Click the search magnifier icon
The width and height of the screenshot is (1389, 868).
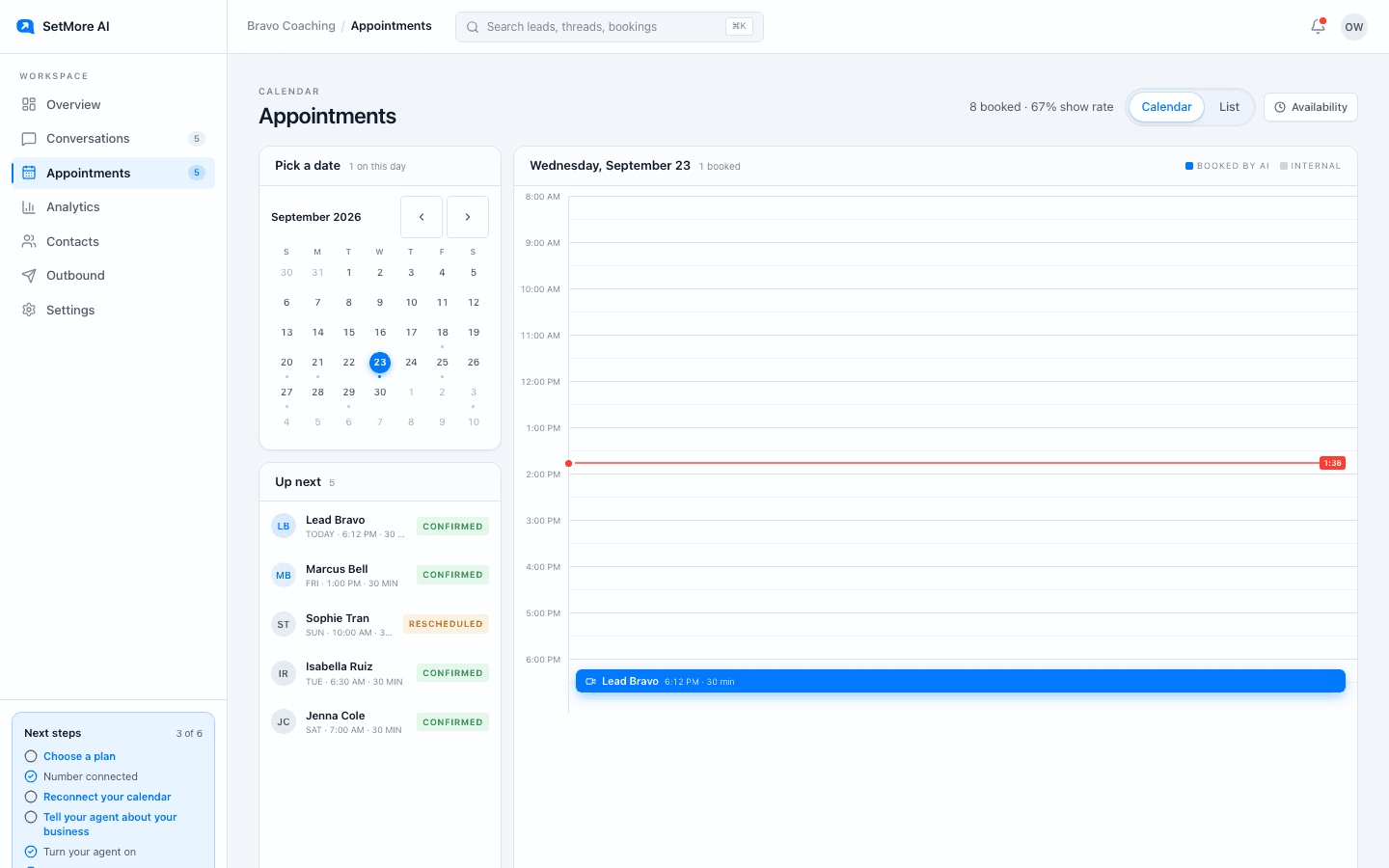click(x=473, y=27)
